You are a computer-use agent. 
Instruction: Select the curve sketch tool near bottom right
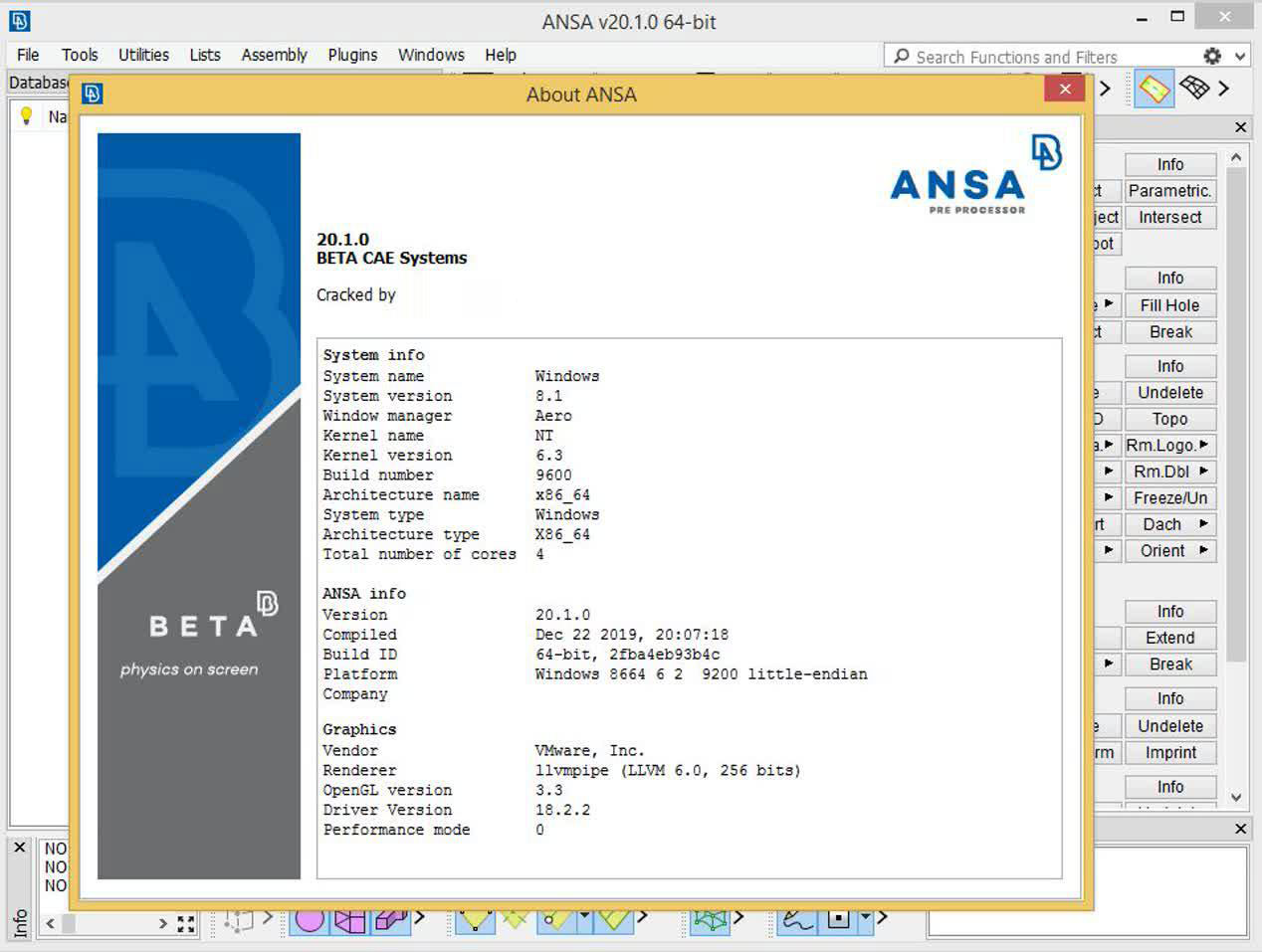[794, 922]
